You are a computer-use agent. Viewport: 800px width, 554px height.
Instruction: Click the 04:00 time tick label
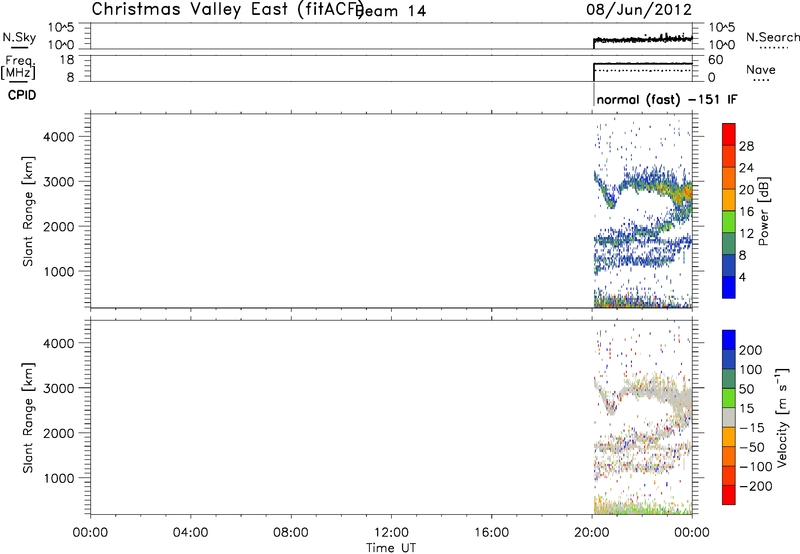pos(190,533)
